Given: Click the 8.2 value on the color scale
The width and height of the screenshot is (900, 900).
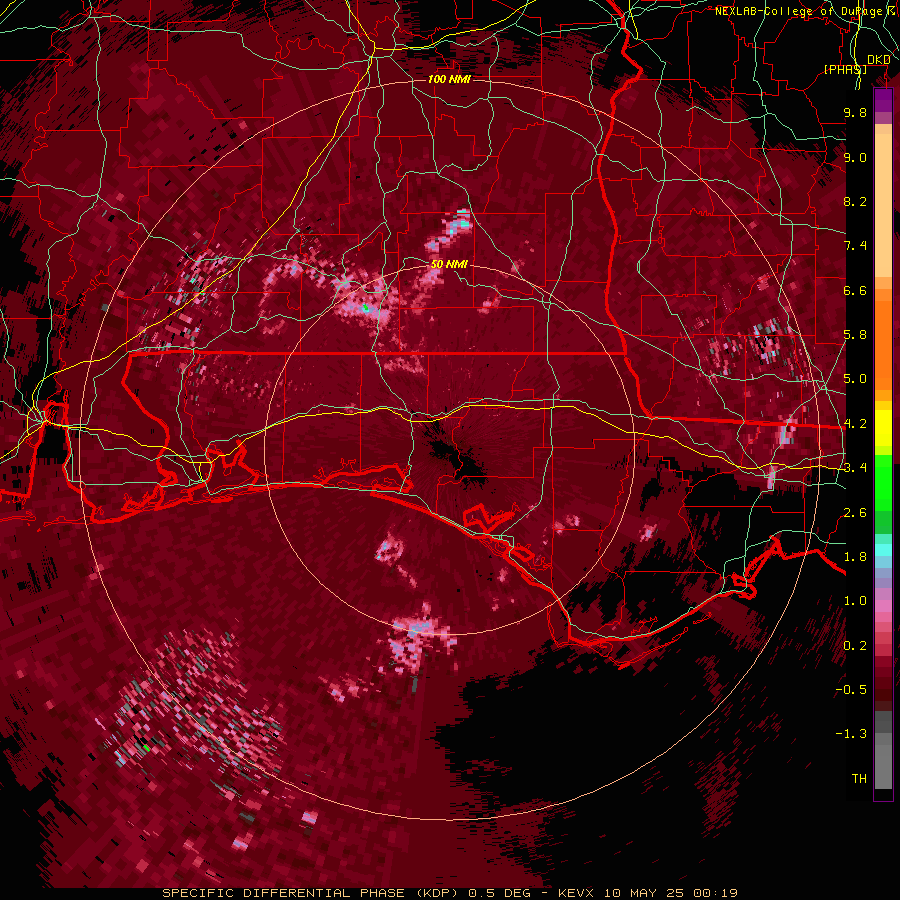Looking at the screenshot, I should click(x=855, y=201).
